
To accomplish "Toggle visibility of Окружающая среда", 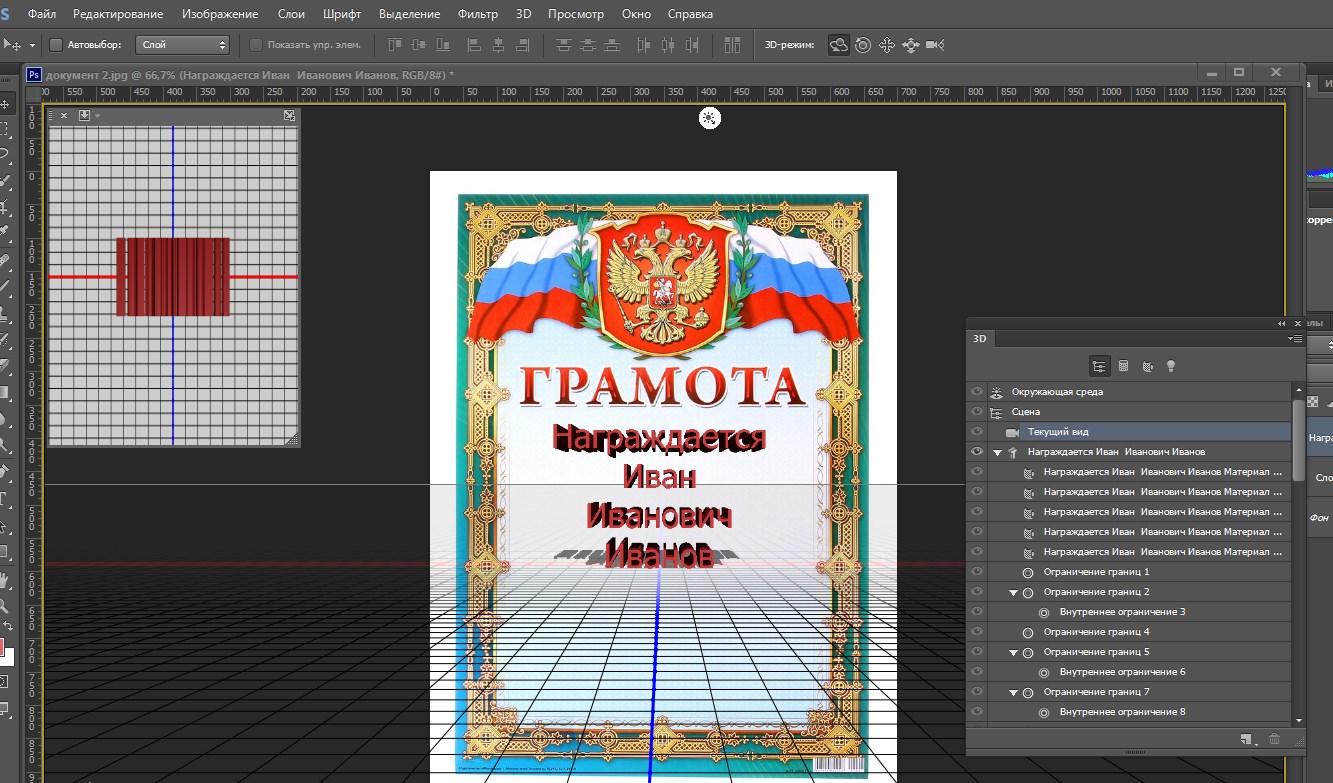I will 977,391.
